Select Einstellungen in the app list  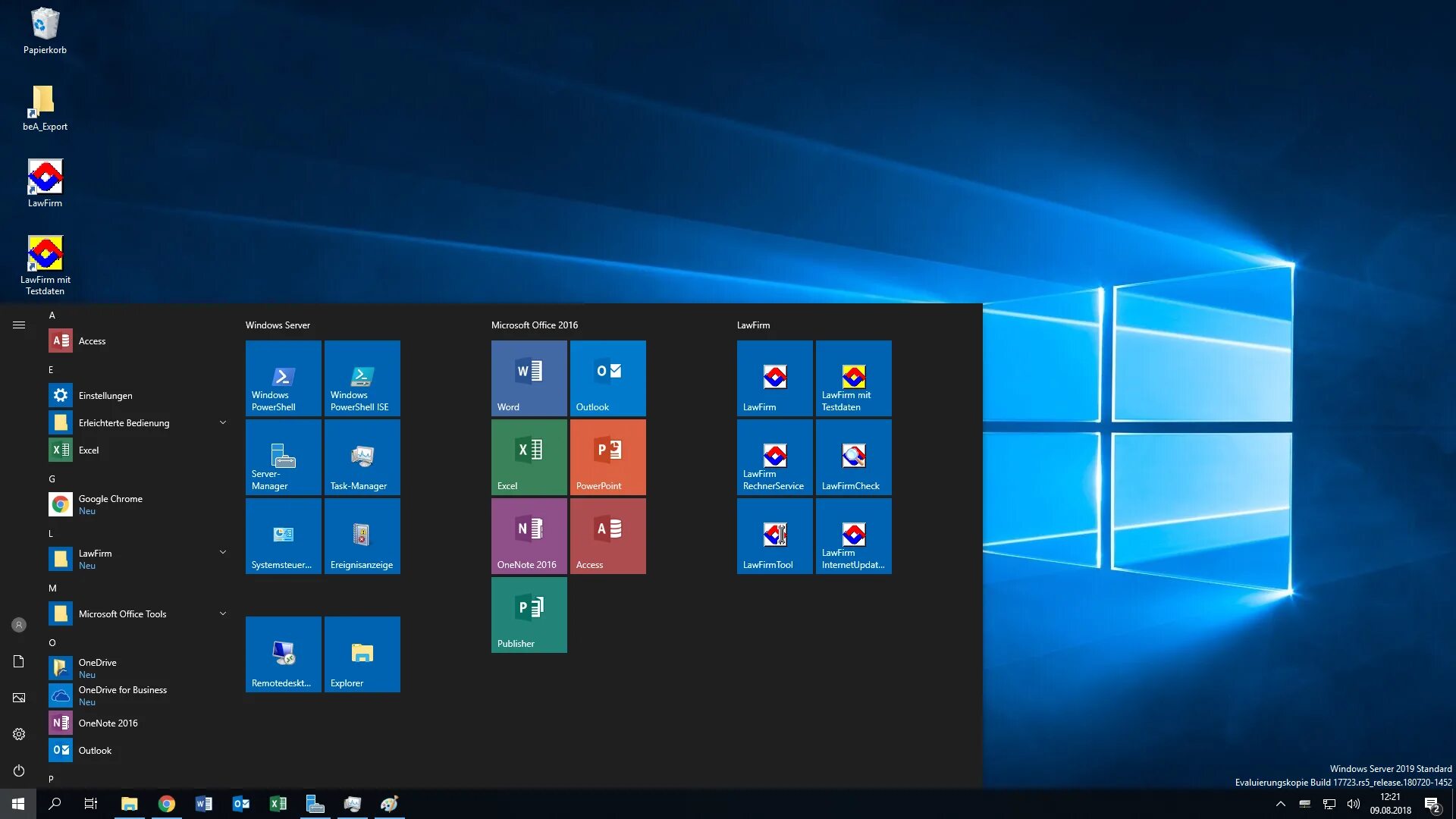[105, 396]
